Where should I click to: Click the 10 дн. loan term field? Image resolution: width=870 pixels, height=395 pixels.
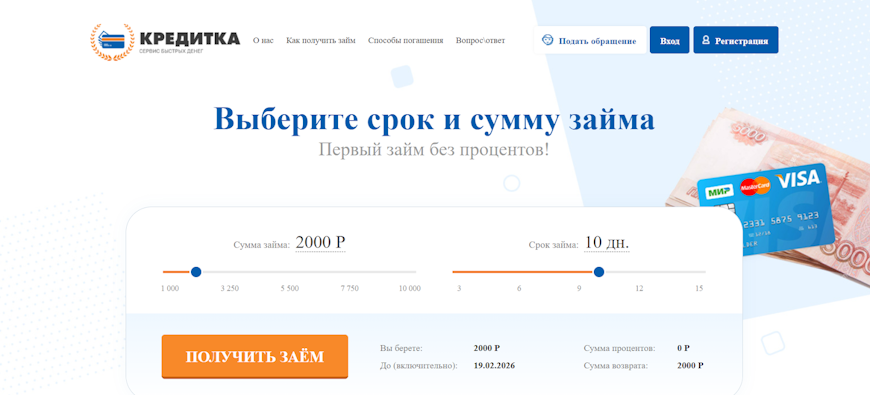click(606, 243)
